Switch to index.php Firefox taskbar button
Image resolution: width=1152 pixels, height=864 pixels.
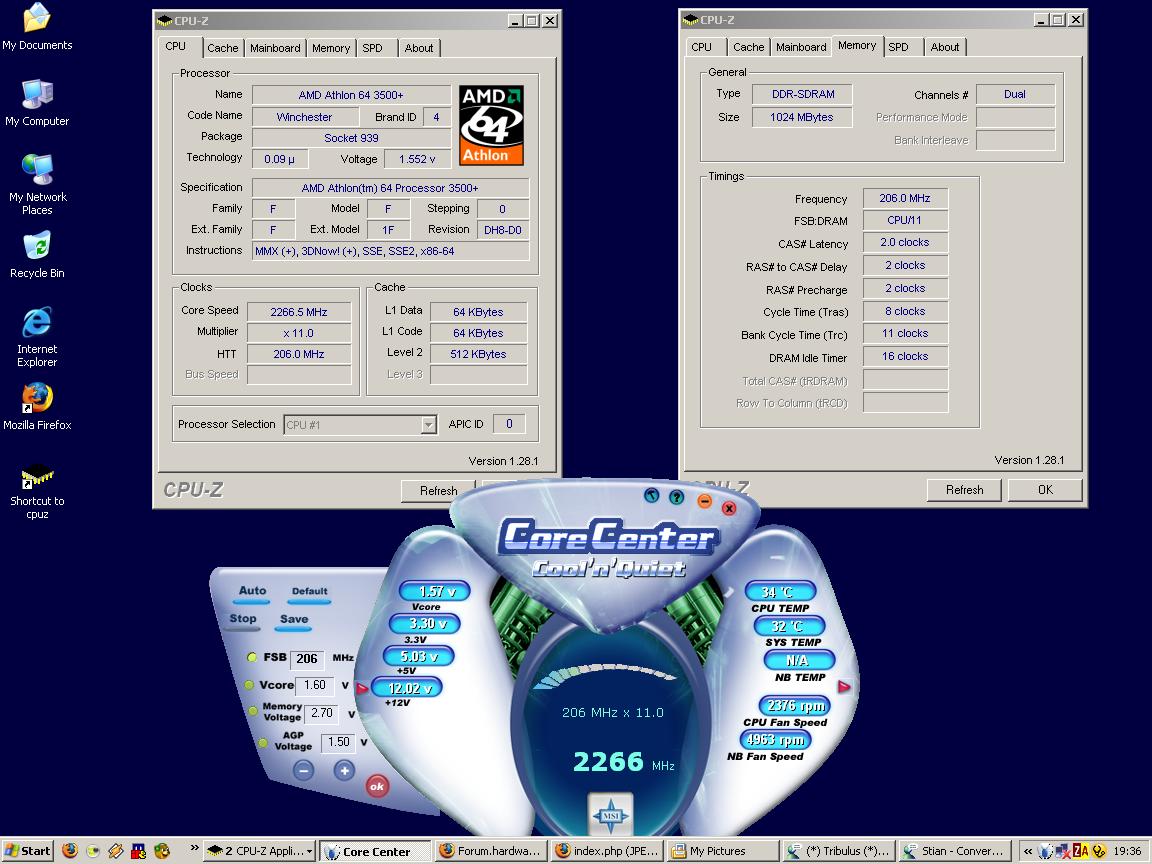(x=607, y=851)
